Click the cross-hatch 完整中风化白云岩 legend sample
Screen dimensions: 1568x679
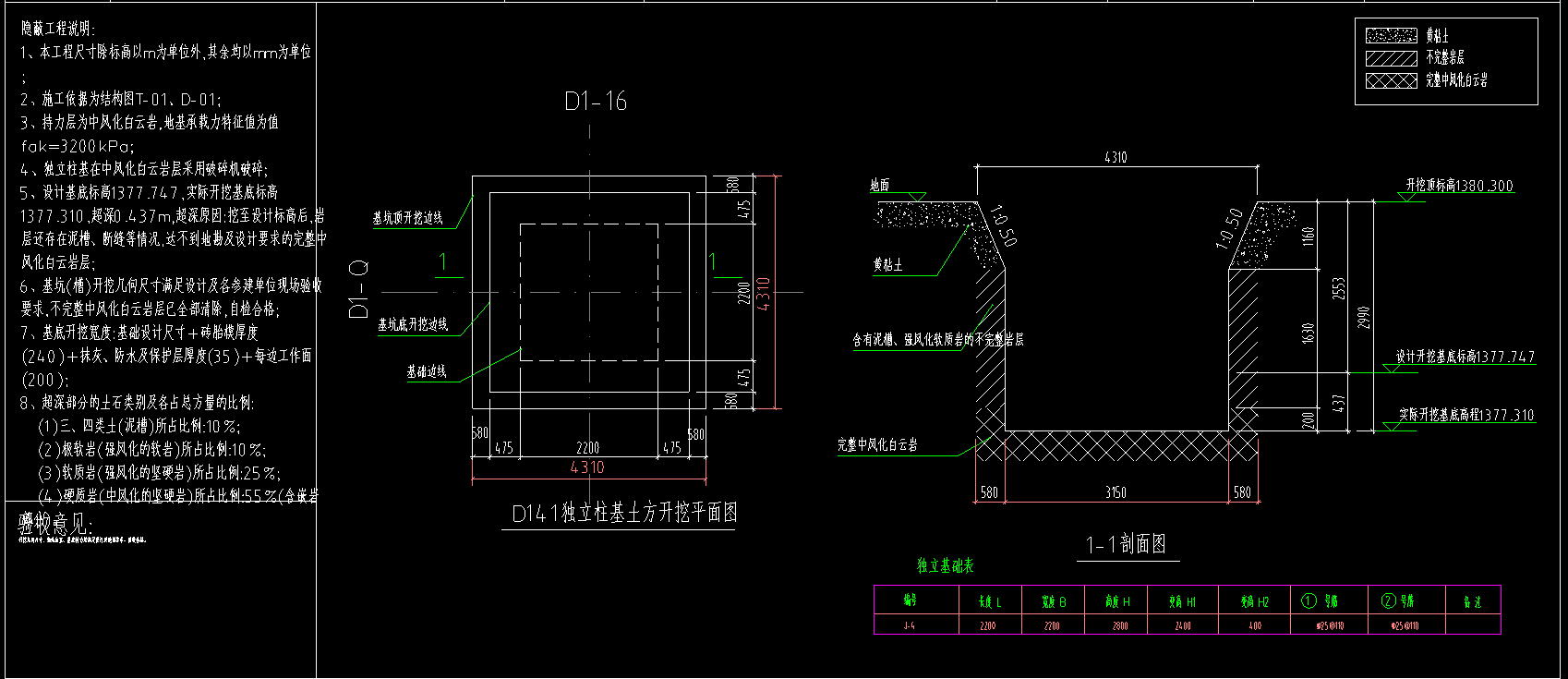tap(1391, 80)
